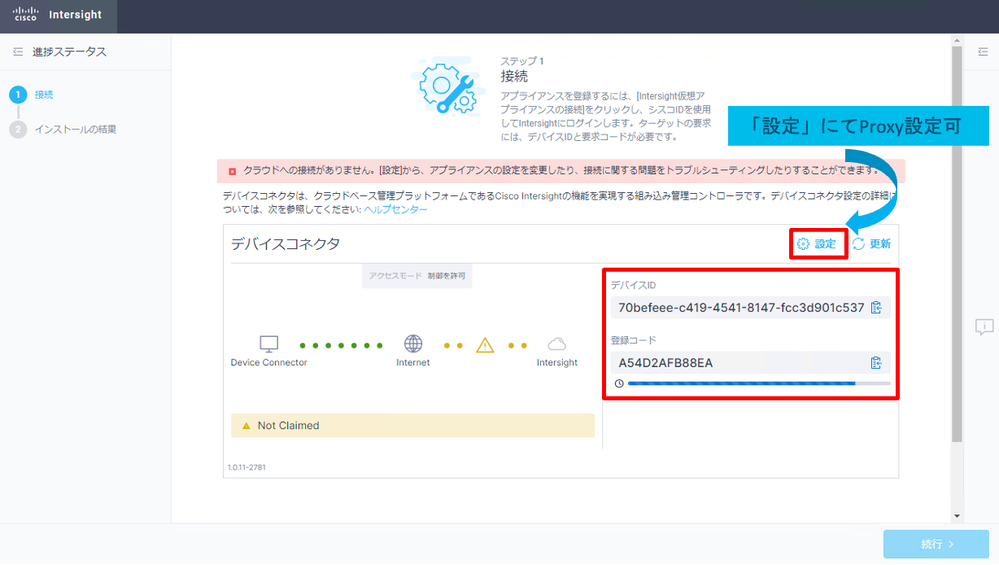
Task: Click the 登録コード label
Action: pos(633,340)
